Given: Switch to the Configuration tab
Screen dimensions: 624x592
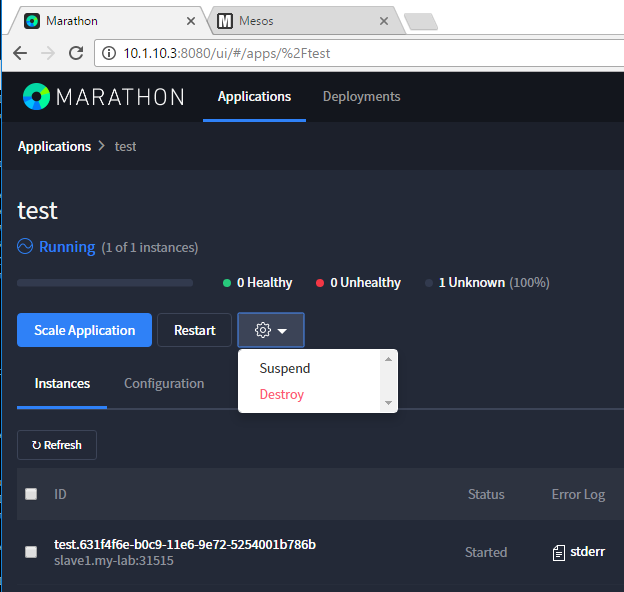Looking at the screenshot, I should [164, 383].
